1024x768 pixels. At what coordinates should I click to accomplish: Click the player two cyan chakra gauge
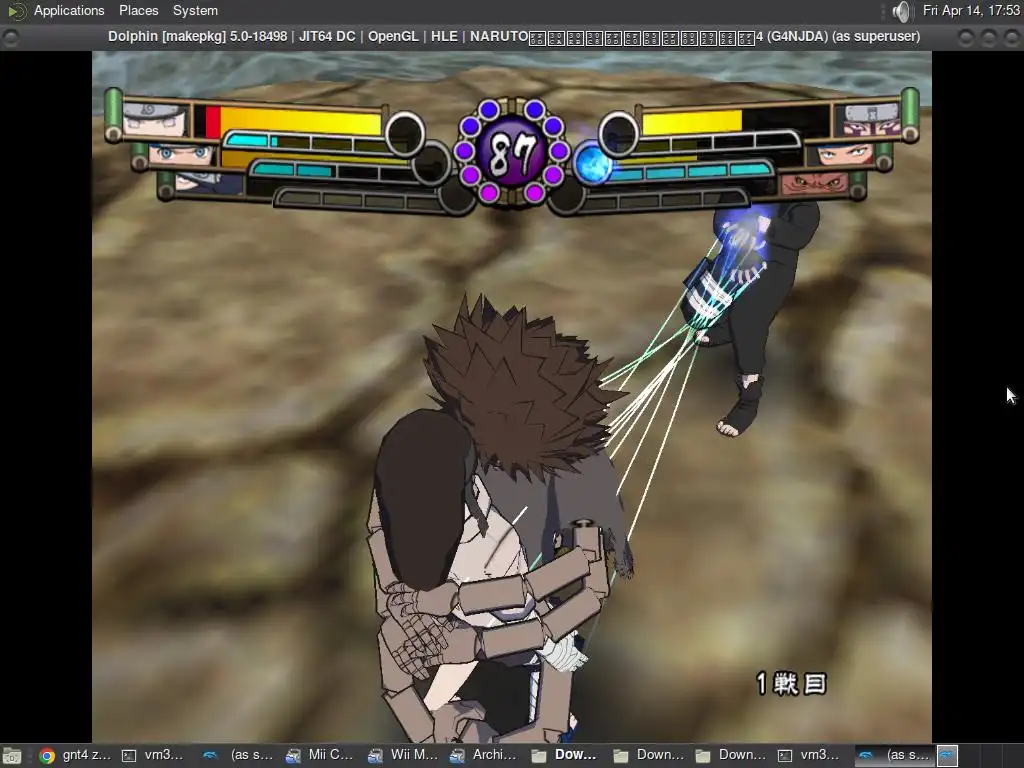click(692, 171)
